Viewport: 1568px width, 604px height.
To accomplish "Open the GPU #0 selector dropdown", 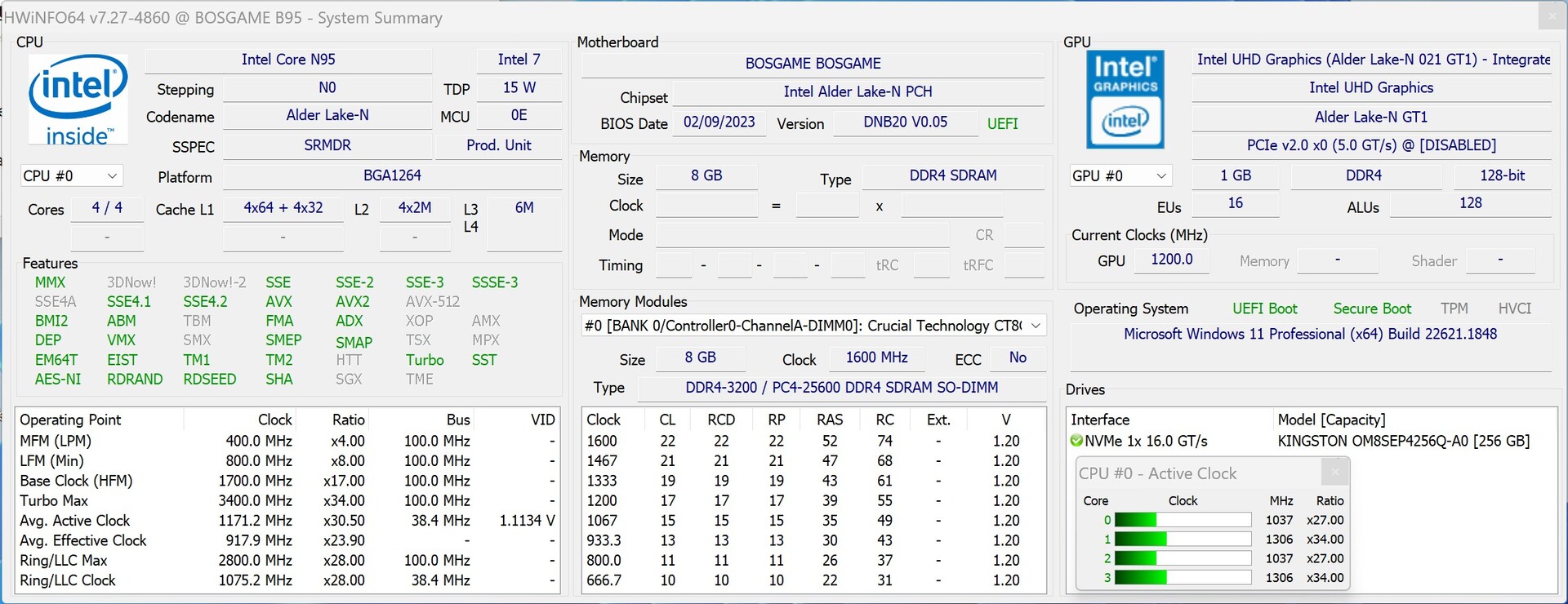I will point(1120,175).
